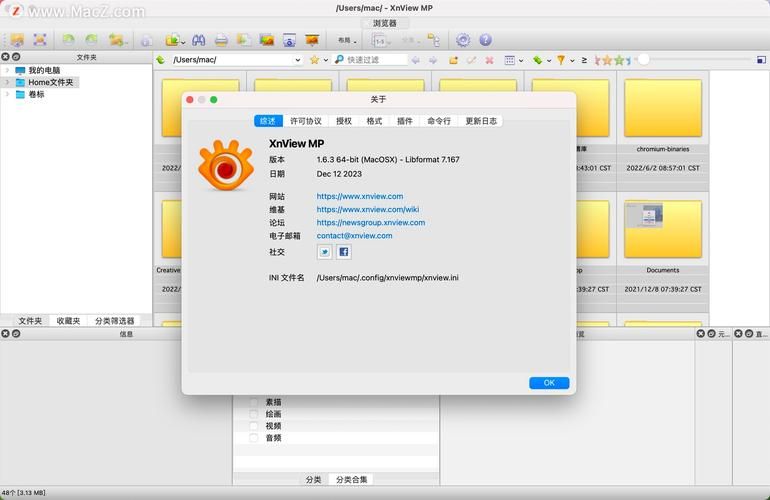The height and width of the screenshot is (500, 770).
Task: Click the Rotate left green icon
Action: point(68,40)
